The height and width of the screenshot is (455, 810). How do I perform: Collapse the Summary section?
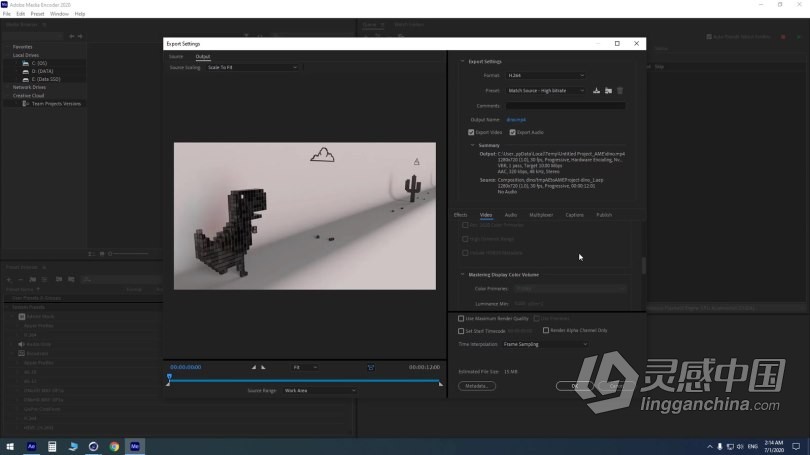(472, 146)
